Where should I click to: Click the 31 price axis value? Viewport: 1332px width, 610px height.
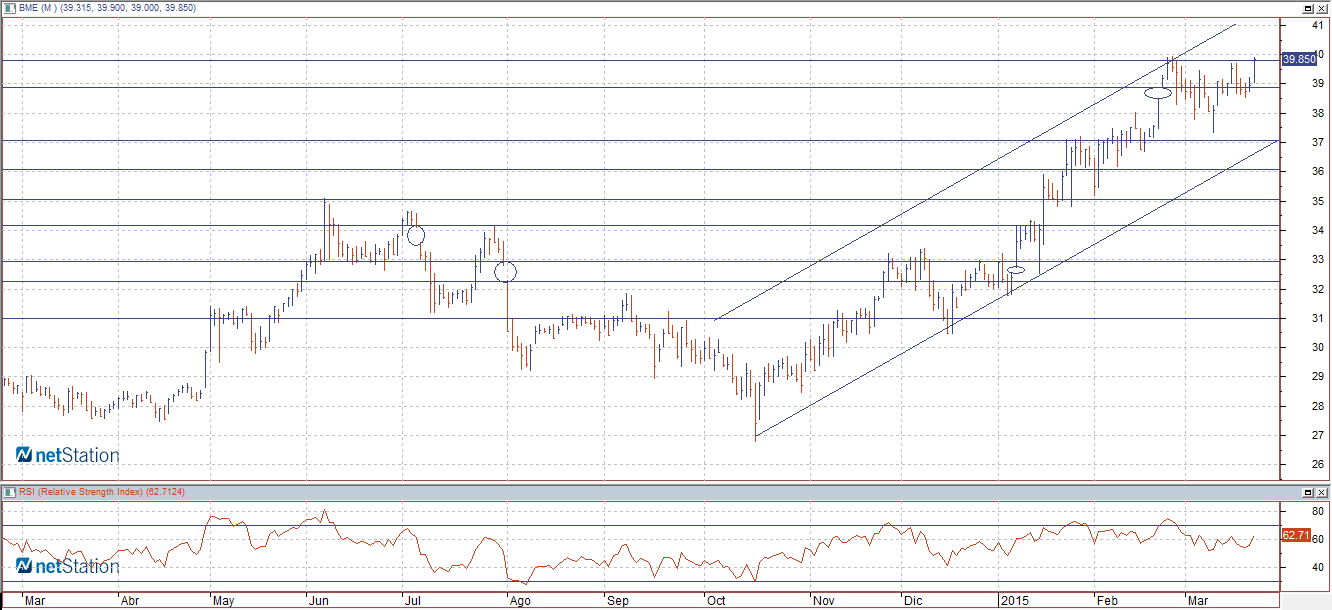click(x=1319, y=318)
